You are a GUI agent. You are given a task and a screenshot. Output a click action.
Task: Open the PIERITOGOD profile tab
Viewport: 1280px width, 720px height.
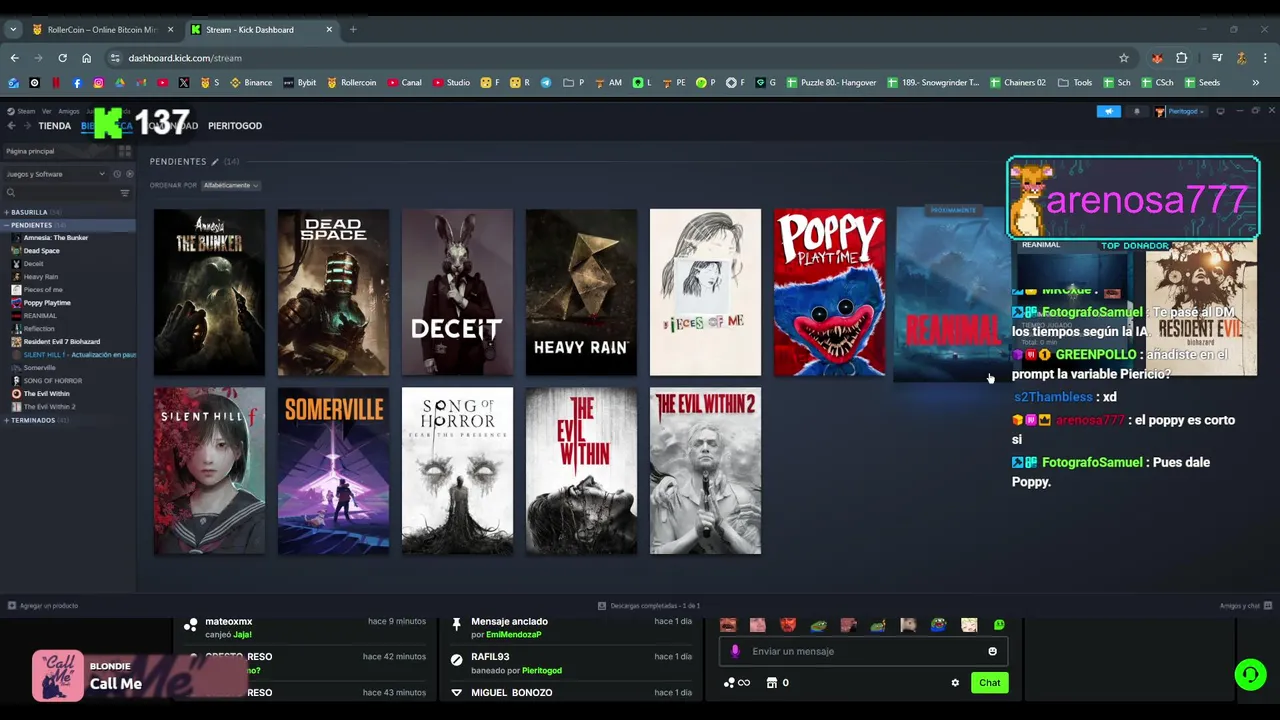(x=235, y=126)
